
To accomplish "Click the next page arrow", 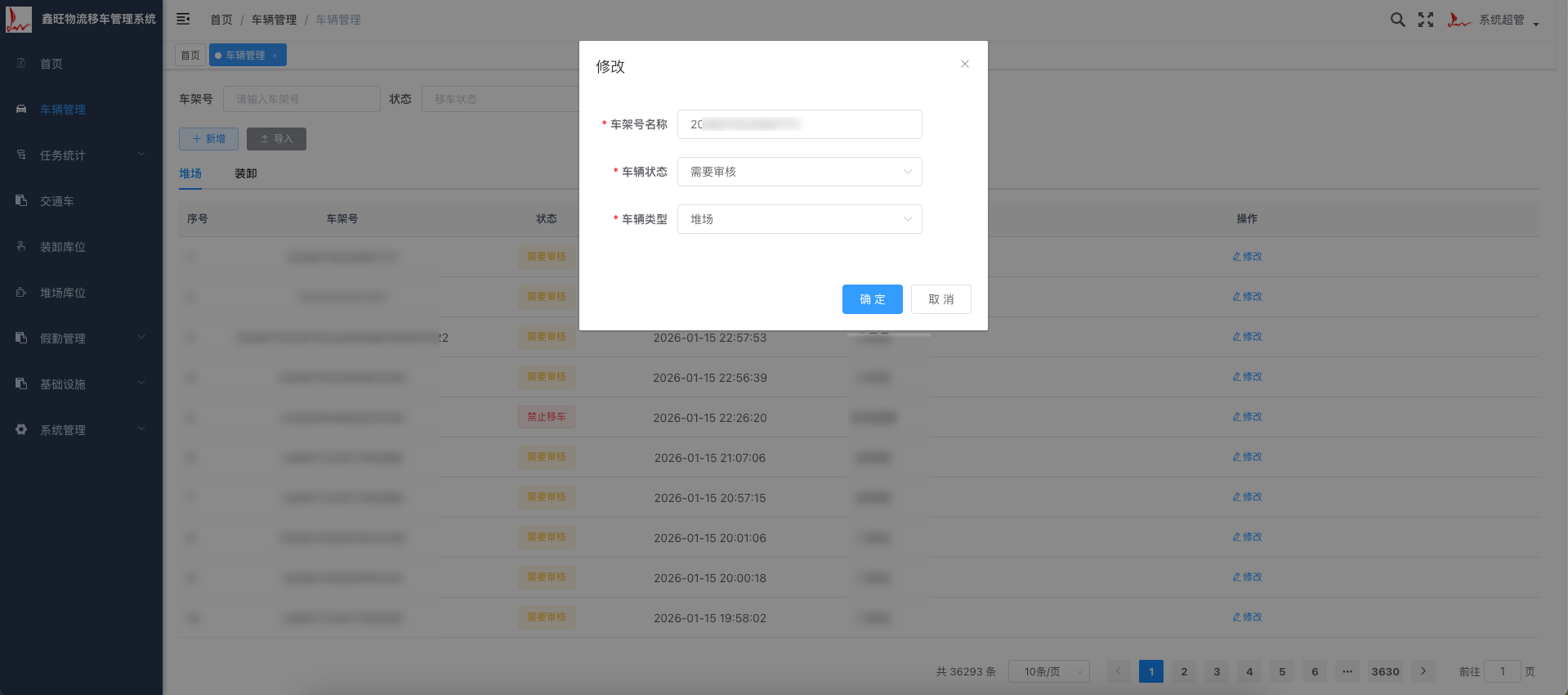I will point(1423,671).
